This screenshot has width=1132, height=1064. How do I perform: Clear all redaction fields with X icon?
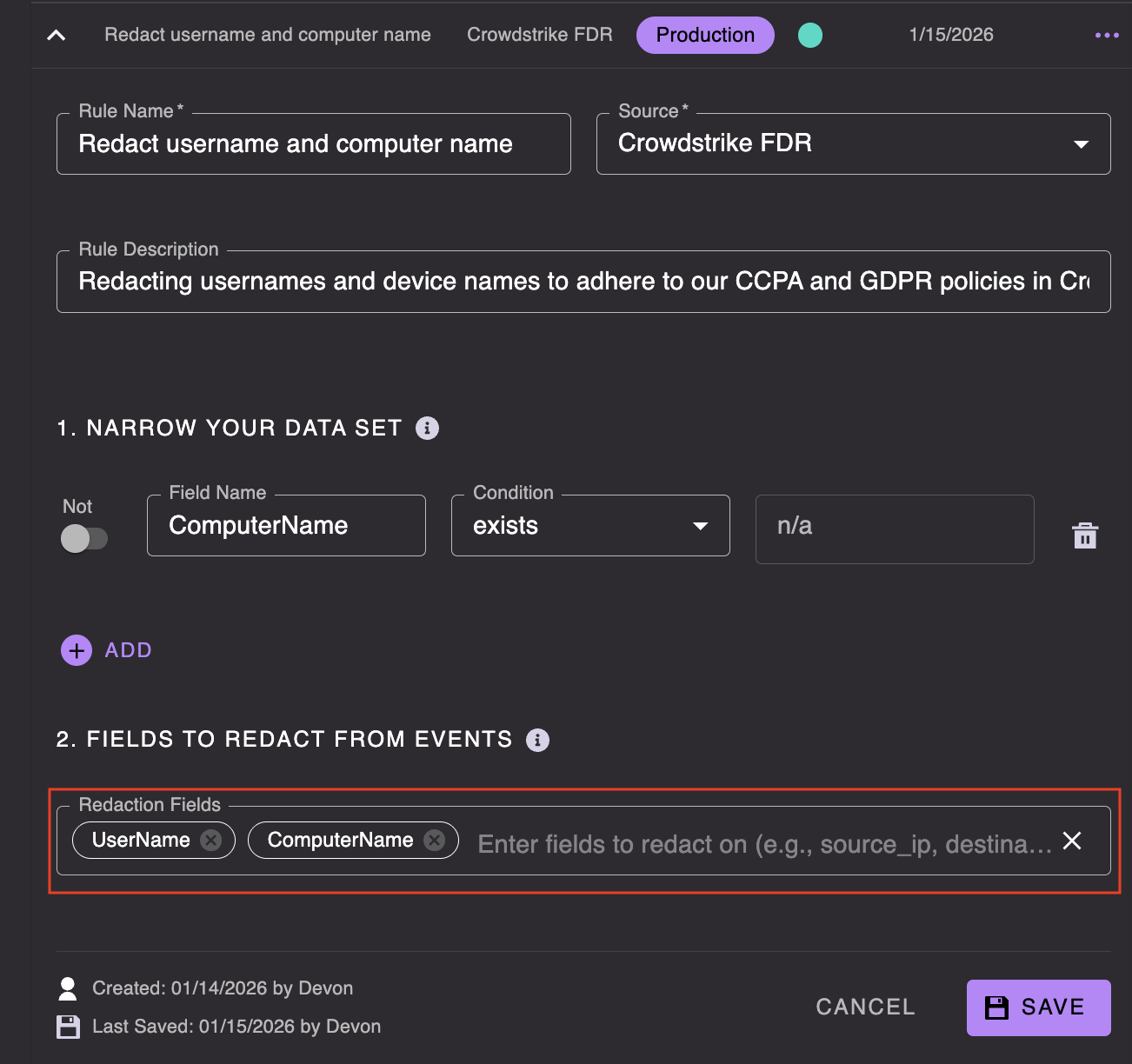pos(1072,841)
